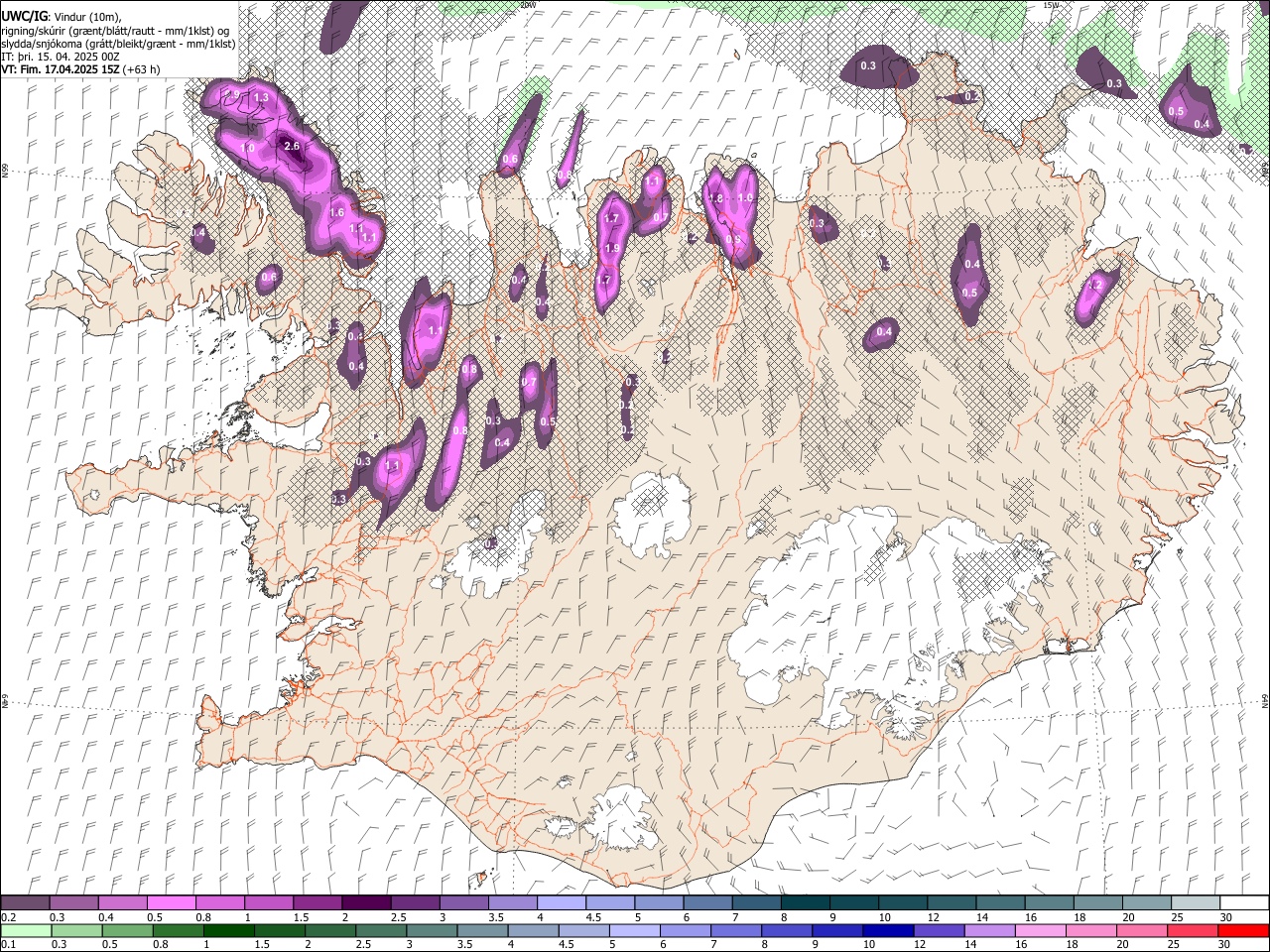Click the 0.2 label on the upper scale
The image size is (1270, 952).
(8, 917)
